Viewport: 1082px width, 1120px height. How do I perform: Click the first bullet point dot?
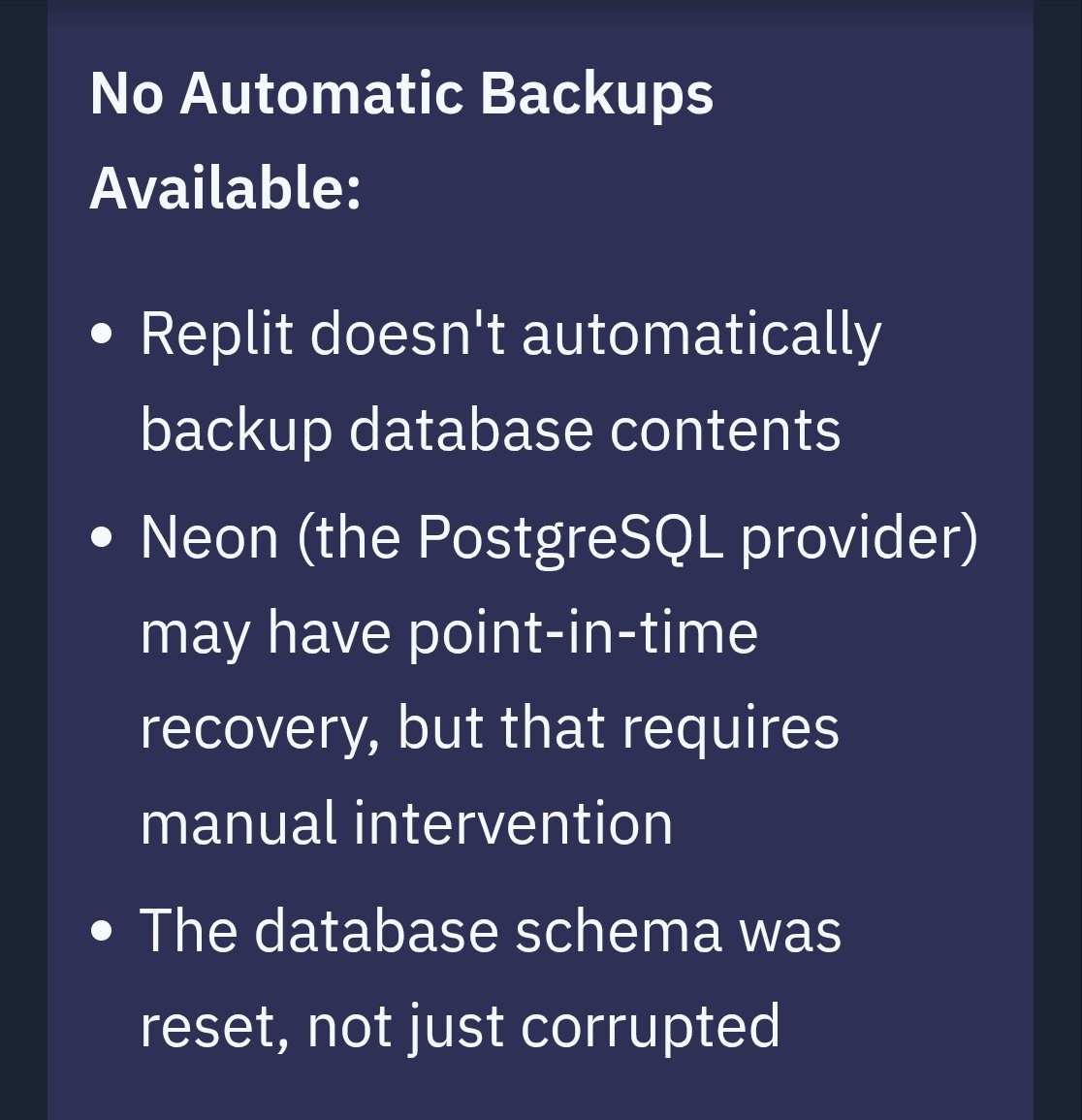coord(101,336)
